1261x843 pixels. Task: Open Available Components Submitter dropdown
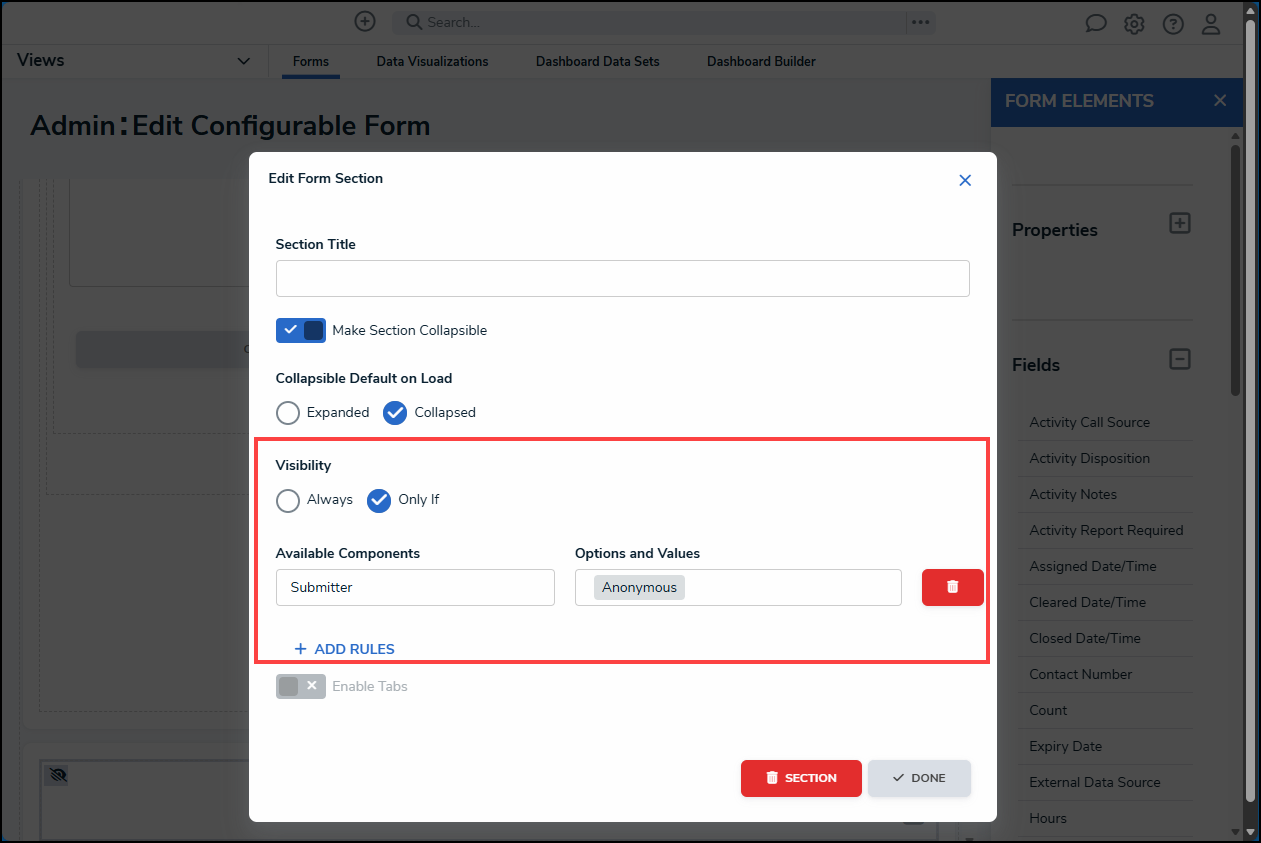(415, 587)
